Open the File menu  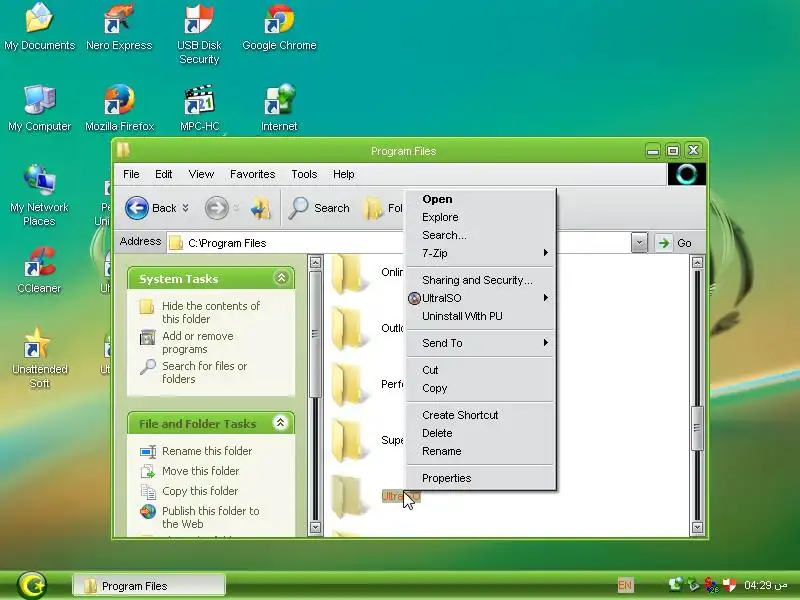click(131, 174)
